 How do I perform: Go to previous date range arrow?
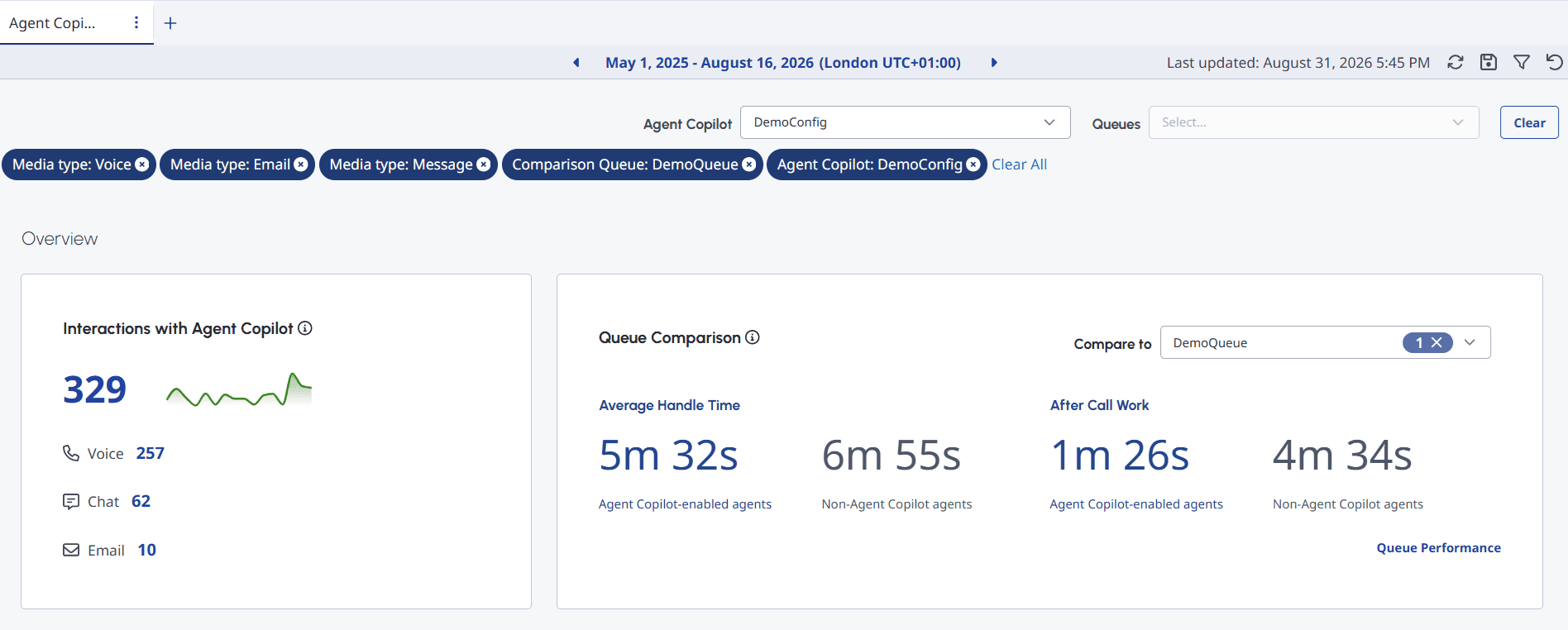click(x=576, y=63)
